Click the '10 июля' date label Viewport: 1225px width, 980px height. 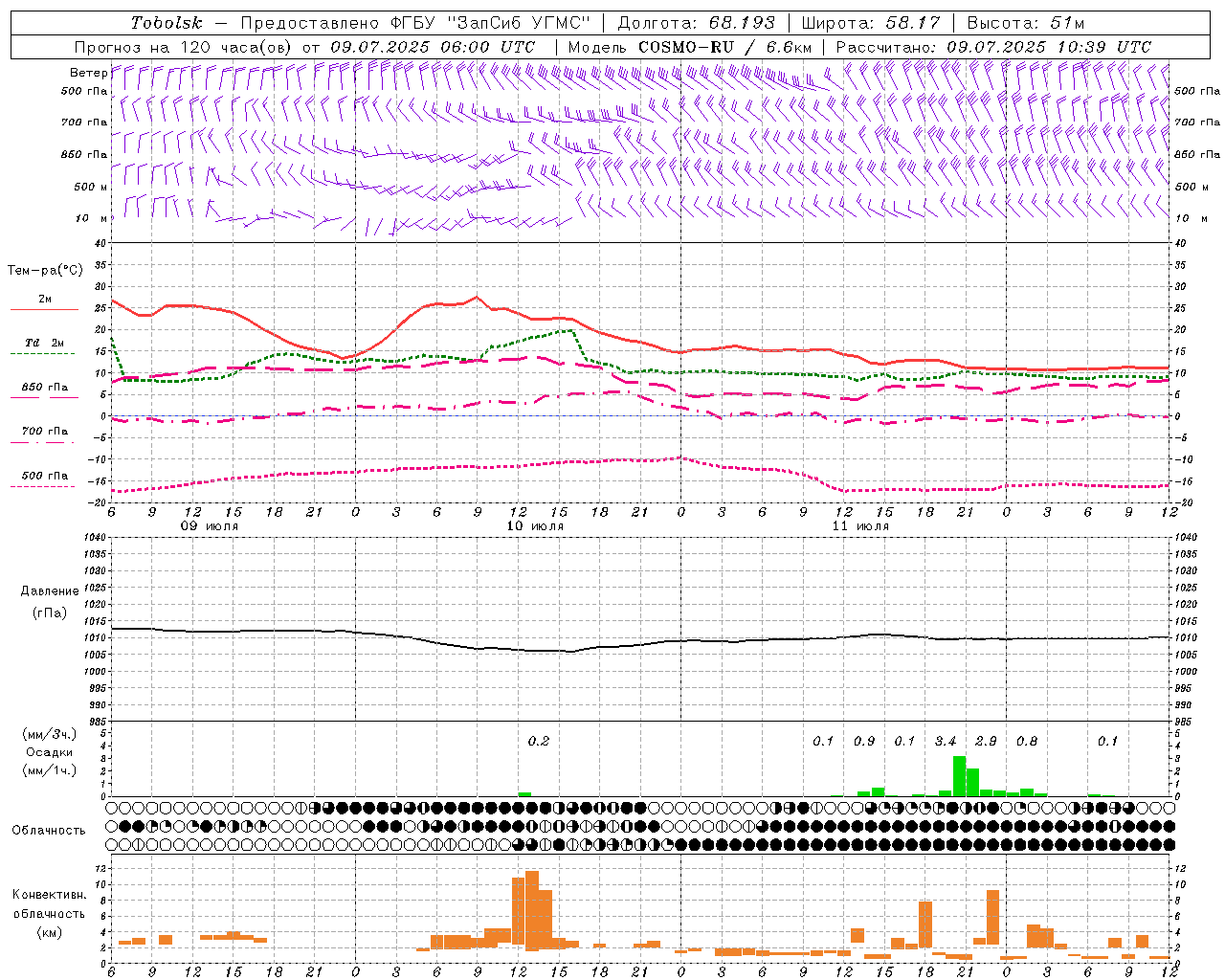pyautogui.click(x=535, y=526)
